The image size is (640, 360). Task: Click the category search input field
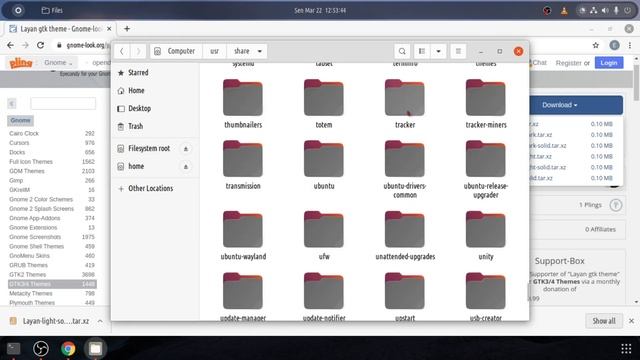[x=63, y=104]
